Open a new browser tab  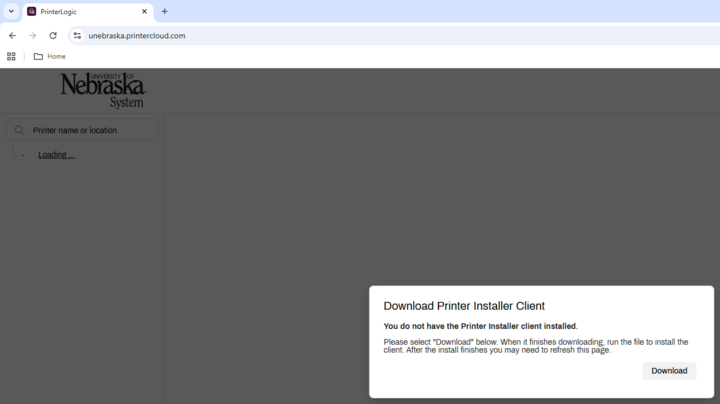164,11
